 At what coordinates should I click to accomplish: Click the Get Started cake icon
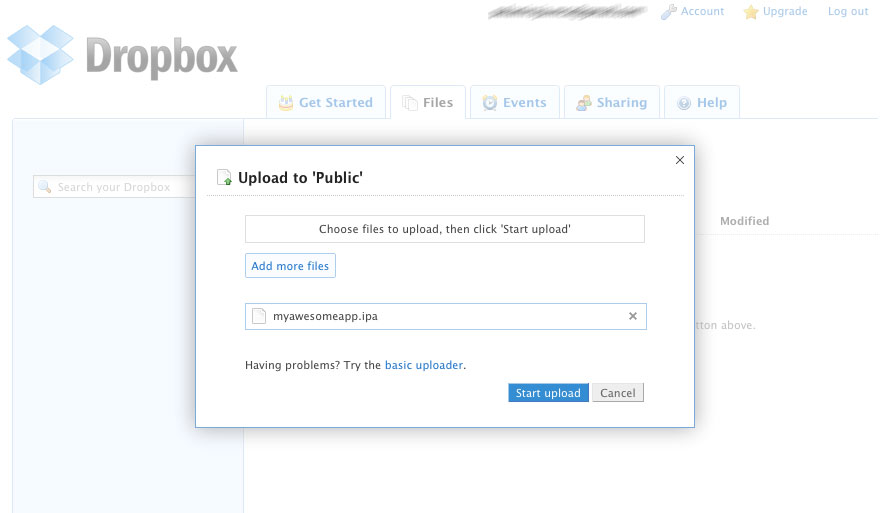click(286, 103)
